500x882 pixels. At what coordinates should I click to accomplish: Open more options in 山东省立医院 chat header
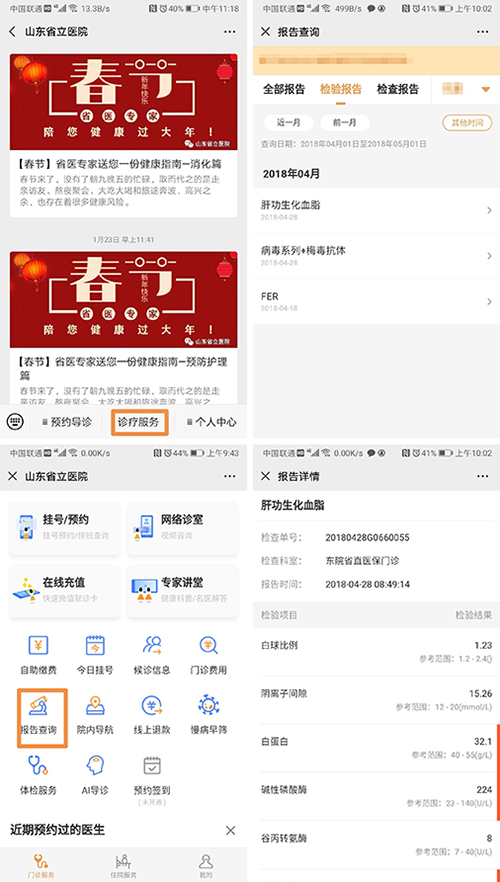click(229, 32)
